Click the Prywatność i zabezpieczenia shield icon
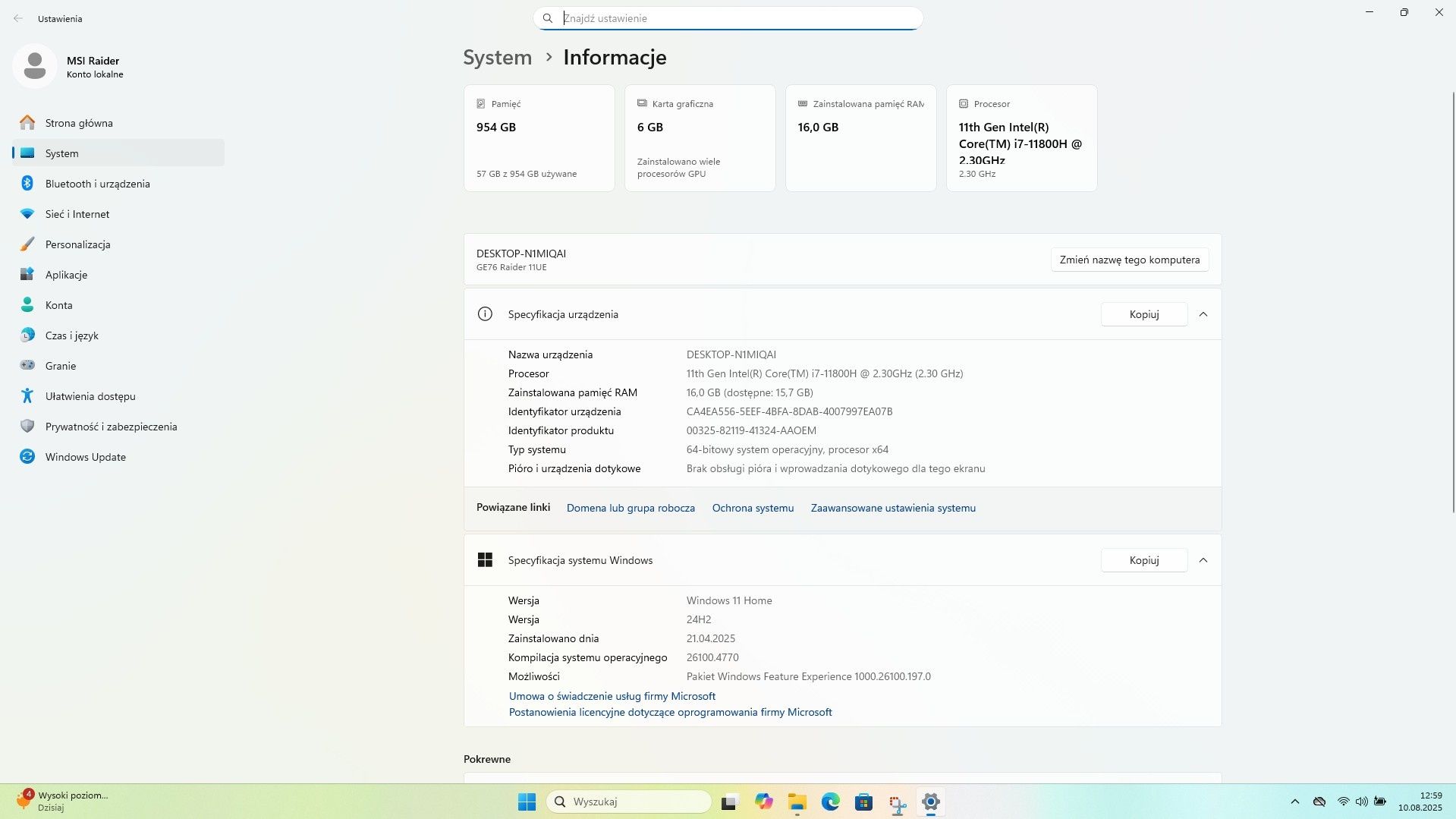The height and width of the screenshot is (819, 1456). pyautogui.click(x=27, y=427)
